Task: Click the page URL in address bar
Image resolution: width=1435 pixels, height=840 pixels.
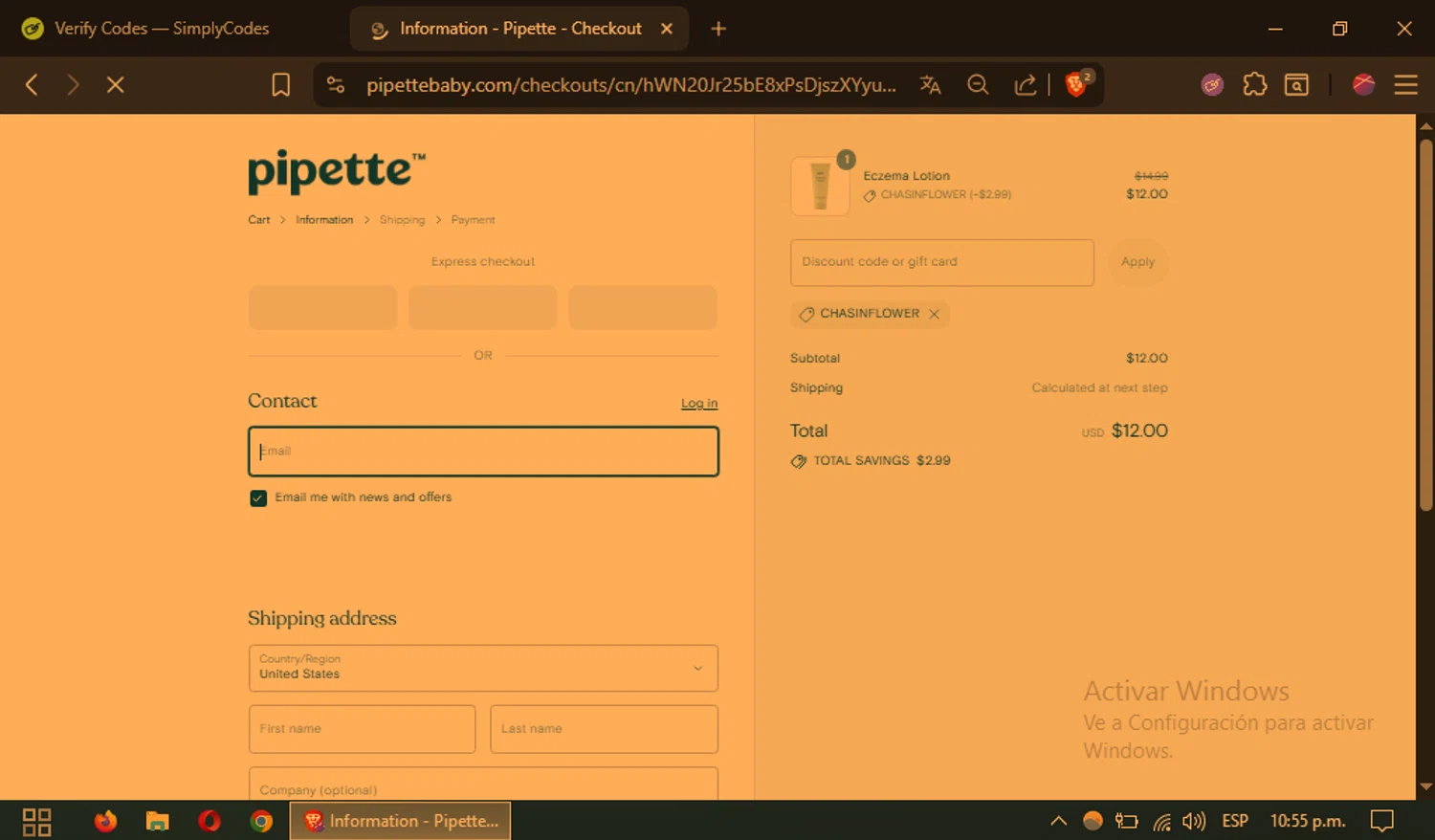Action: click(x=631, y=85)
